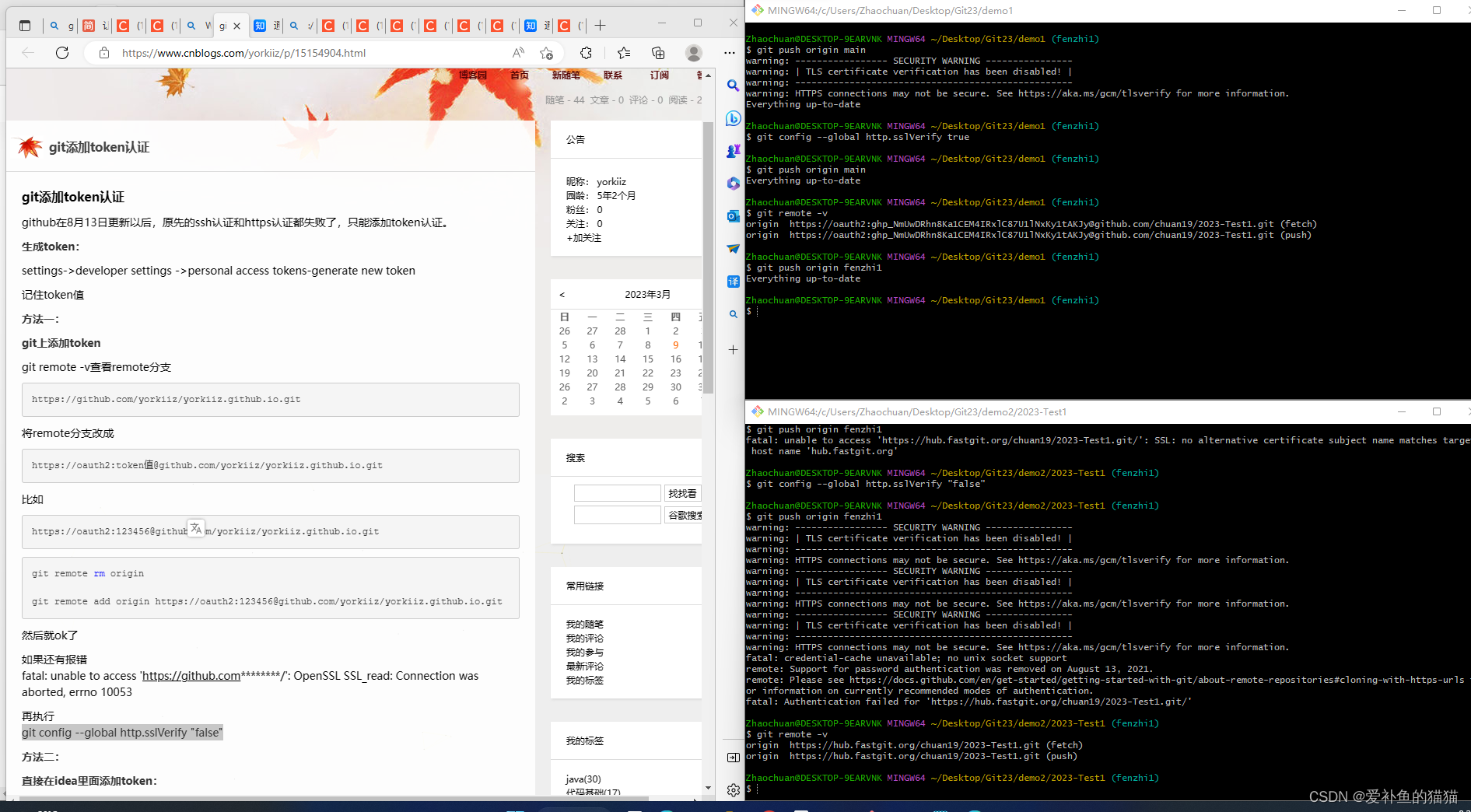The height and width of the screenshot is (812, 1471).
Task: Switch to the 简 tab
Action: [x=95, y=26]
